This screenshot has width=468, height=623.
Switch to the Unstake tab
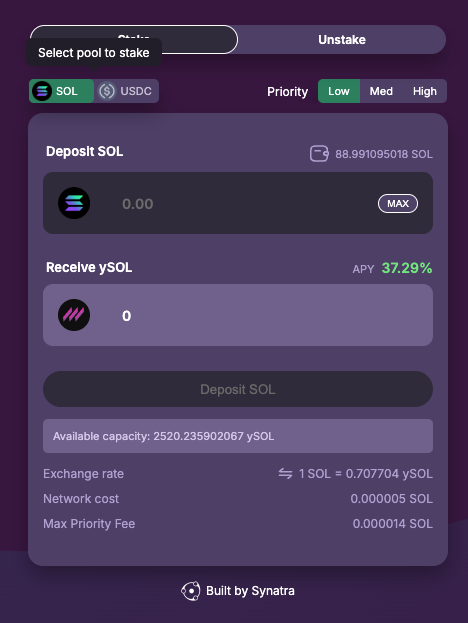click(342, 39)
